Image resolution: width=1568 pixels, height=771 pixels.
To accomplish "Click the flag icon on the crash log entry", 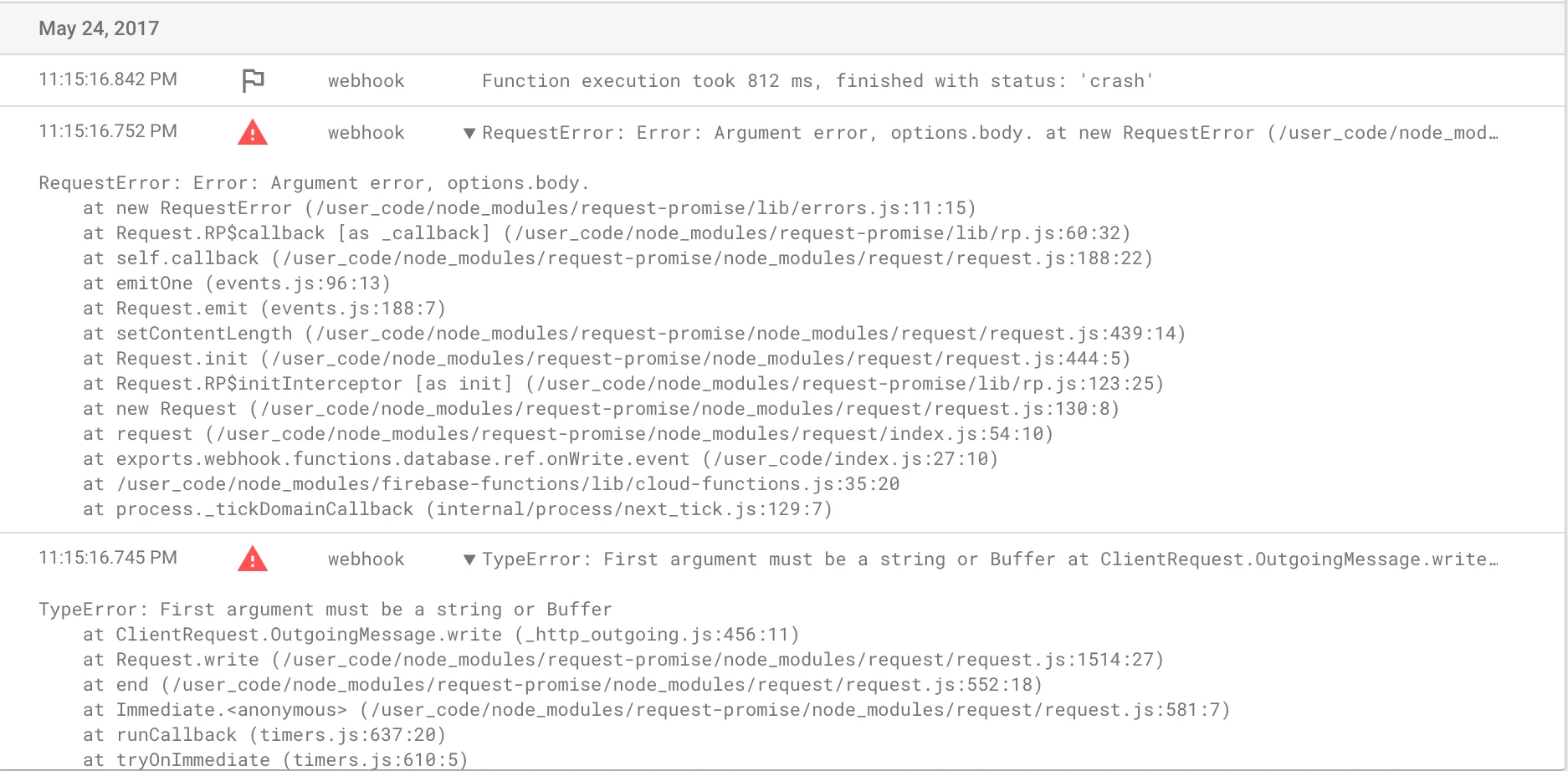I will (x=253, y=80).
